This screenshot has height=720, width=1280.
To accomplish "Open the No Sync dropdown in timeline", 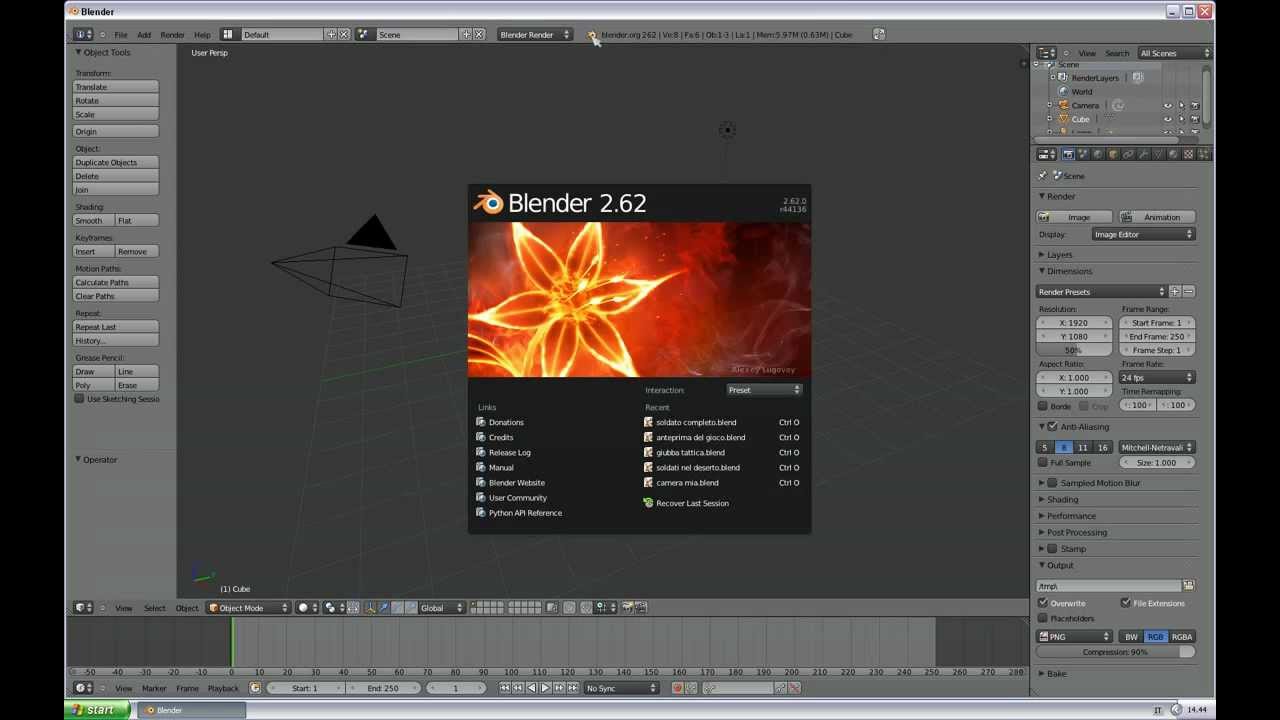I will [622, 688].
